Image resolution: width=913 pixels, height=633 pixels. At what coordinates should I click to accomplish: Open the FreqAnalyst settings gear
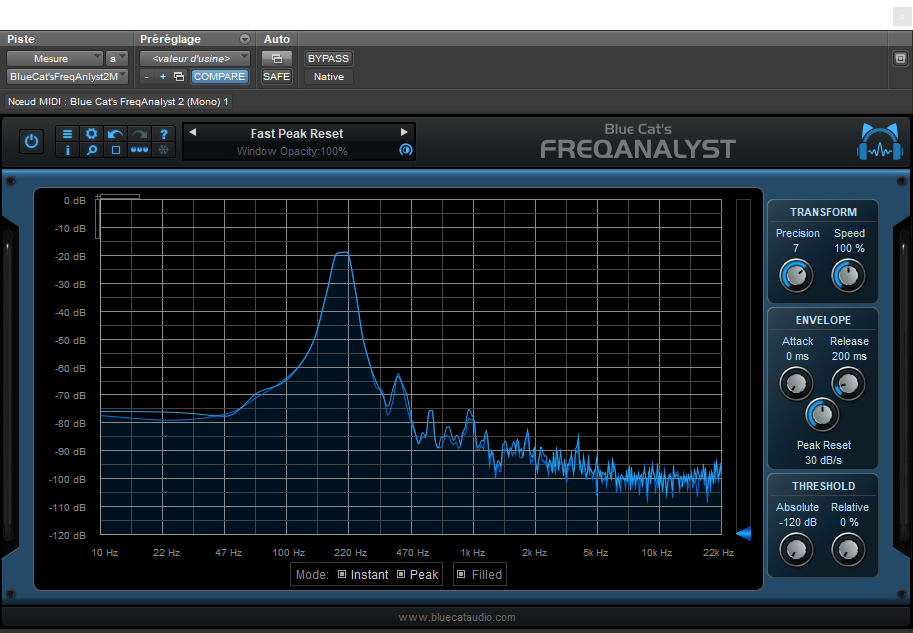point(91,134)
